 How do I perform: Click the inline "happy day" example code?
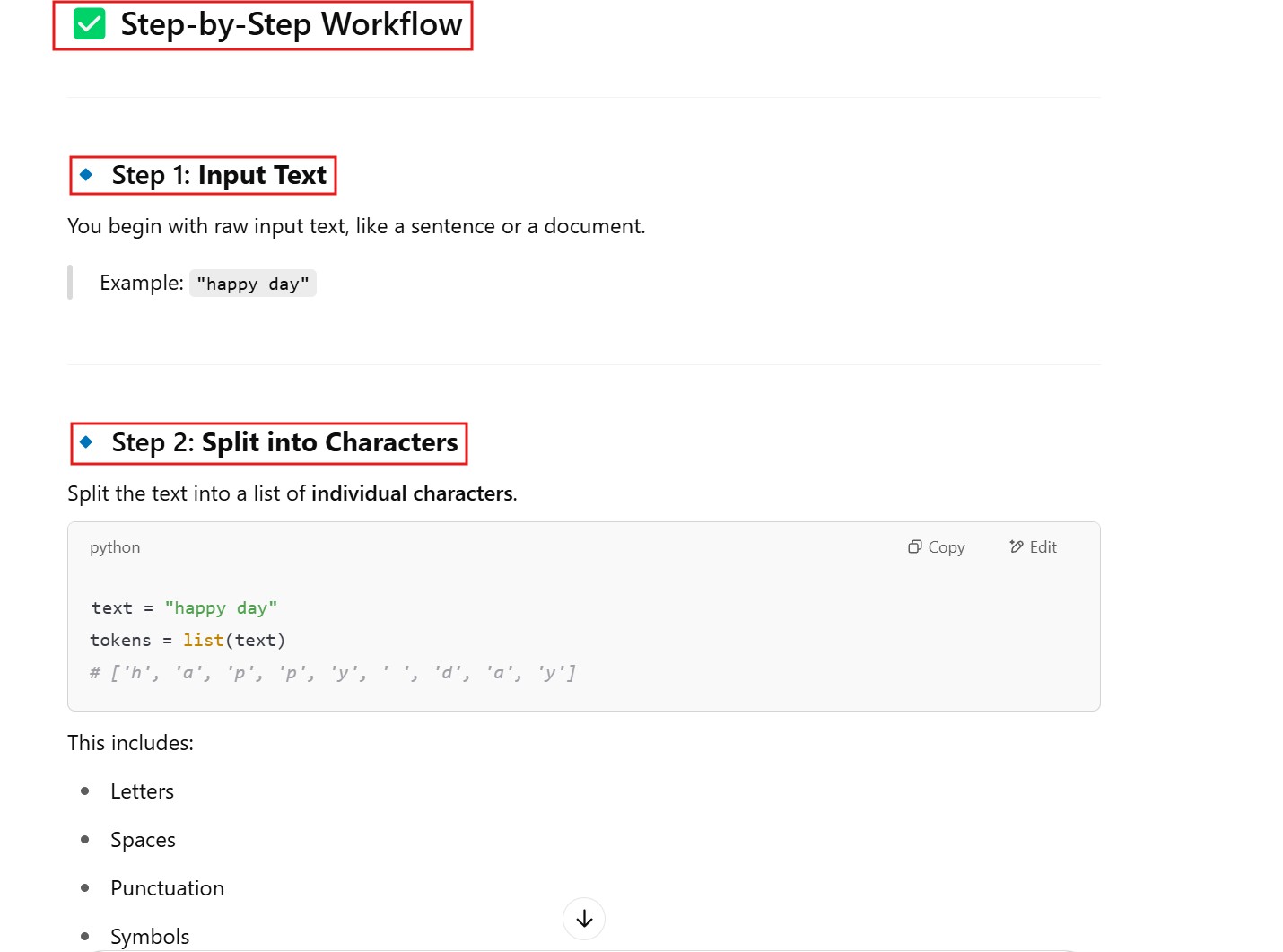pos(252,284)
